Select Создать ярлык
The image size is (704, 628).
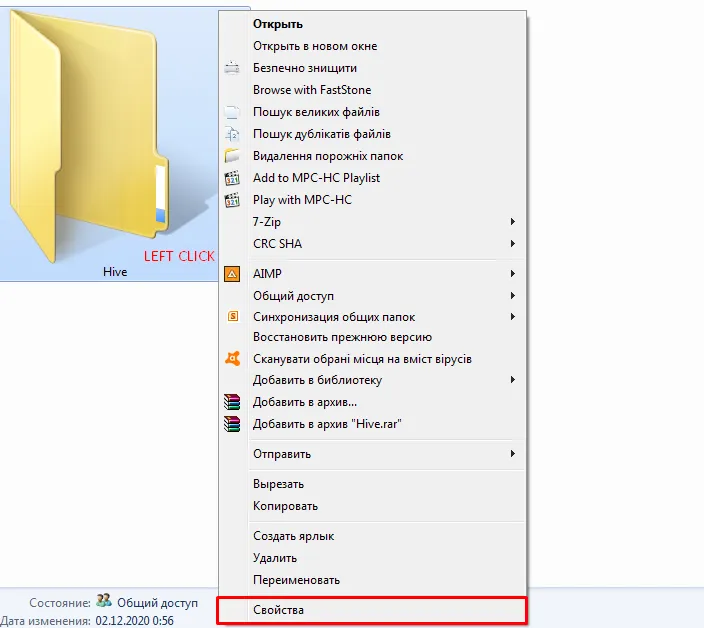pyautogui.click(x=372, y=536)
